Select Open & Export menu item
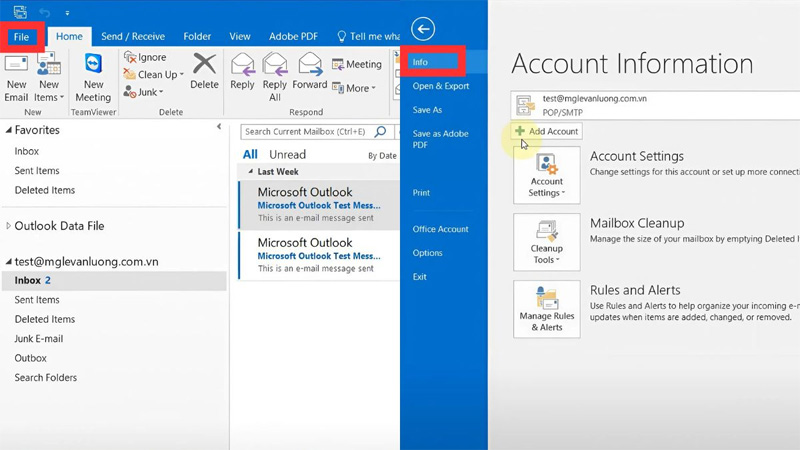 441,86
